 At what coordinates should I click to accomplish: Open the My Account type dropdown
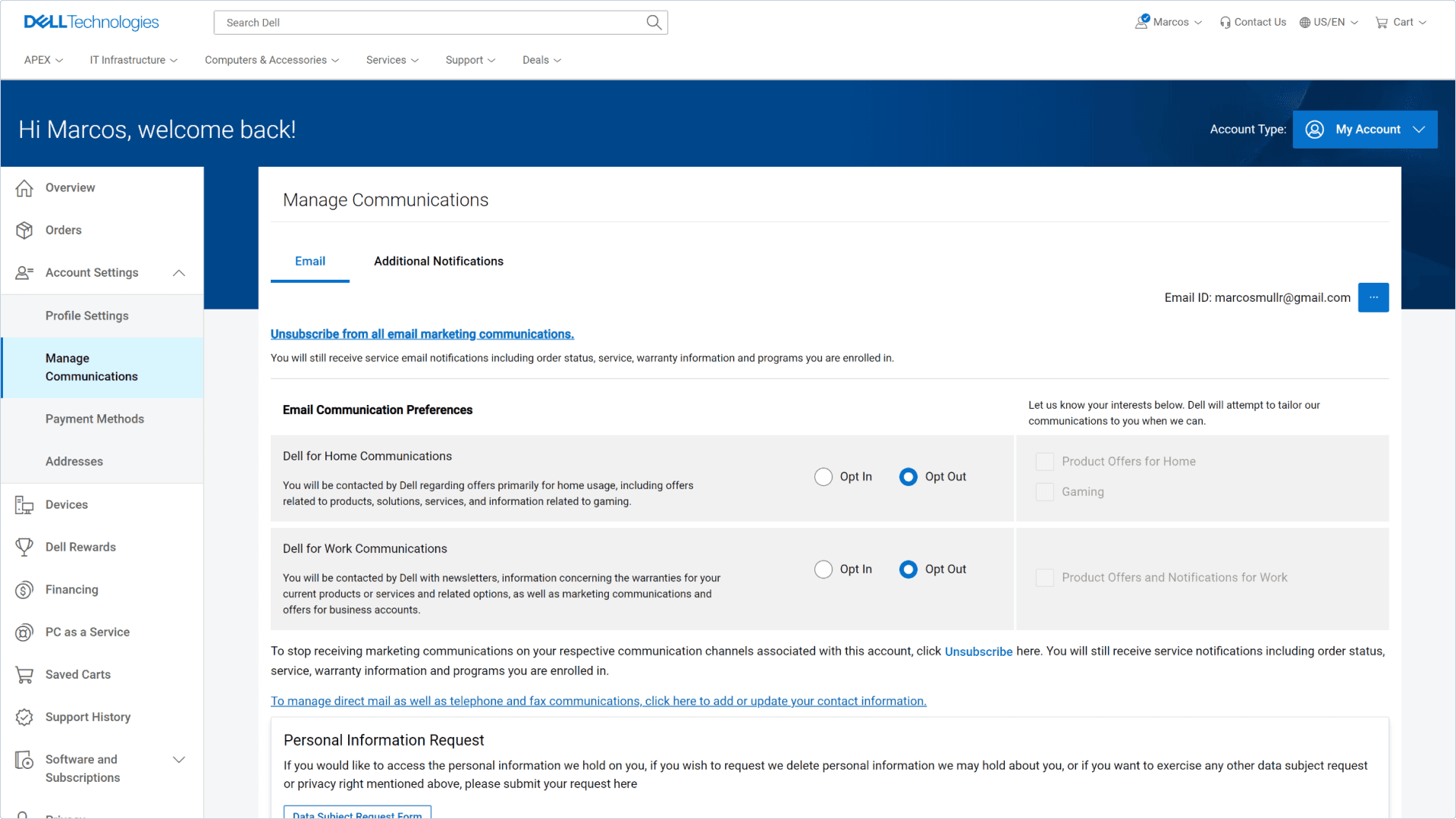[1365, 130]
